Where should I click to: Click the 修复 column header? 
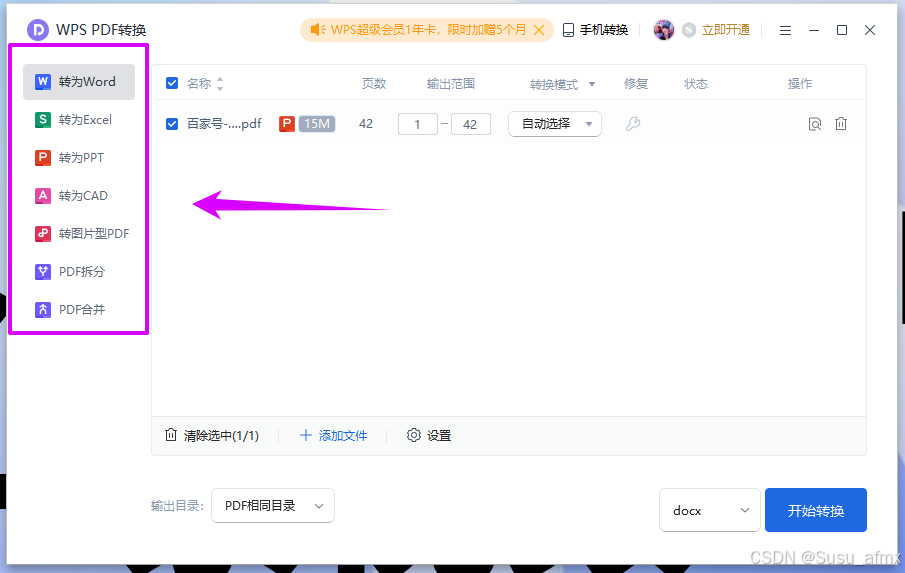636,84
